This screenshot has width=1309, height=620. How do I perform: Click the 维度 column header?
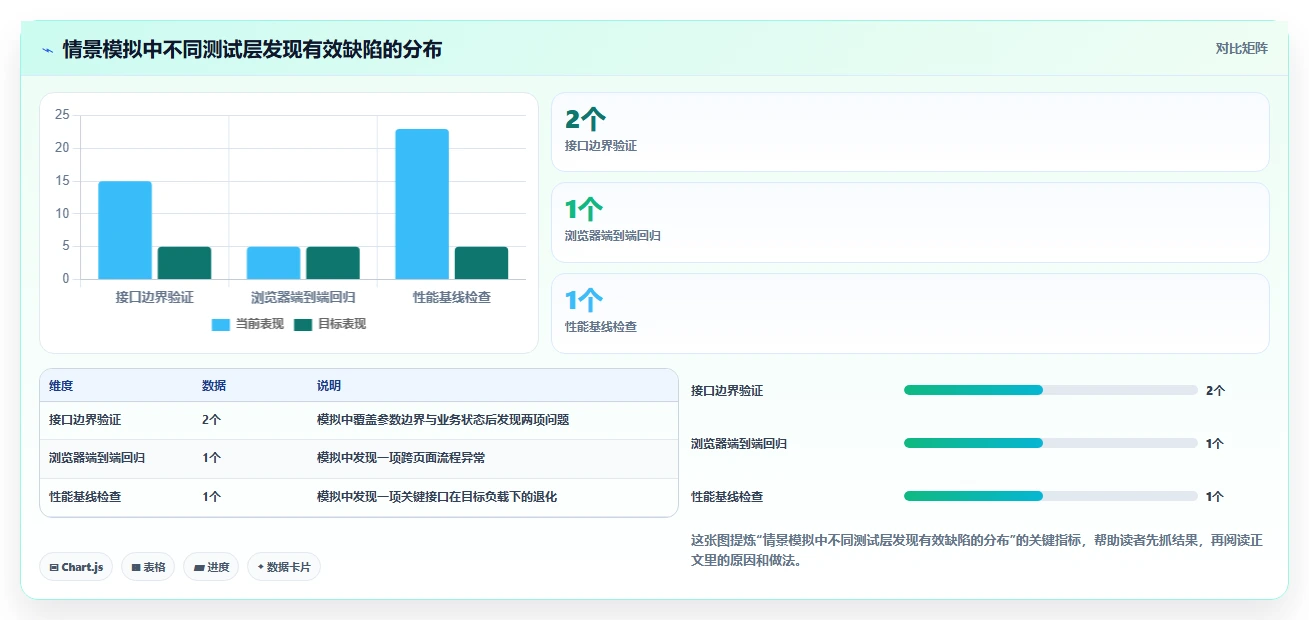coord(61,386)
